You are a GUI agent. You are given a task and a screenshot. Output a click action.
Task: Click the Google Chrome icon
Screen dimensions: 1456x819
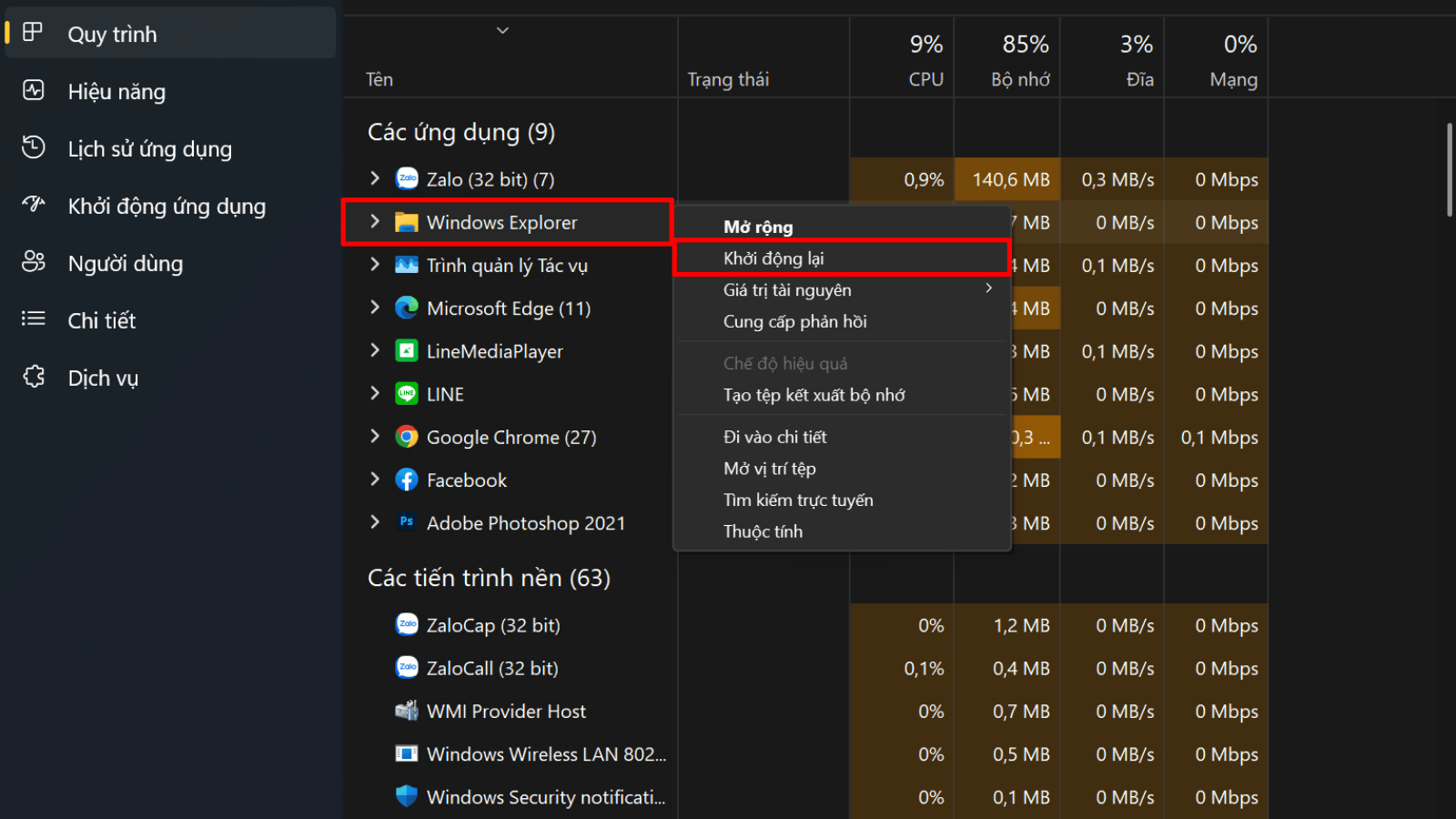pyautogui.click(x=407, y=438)
